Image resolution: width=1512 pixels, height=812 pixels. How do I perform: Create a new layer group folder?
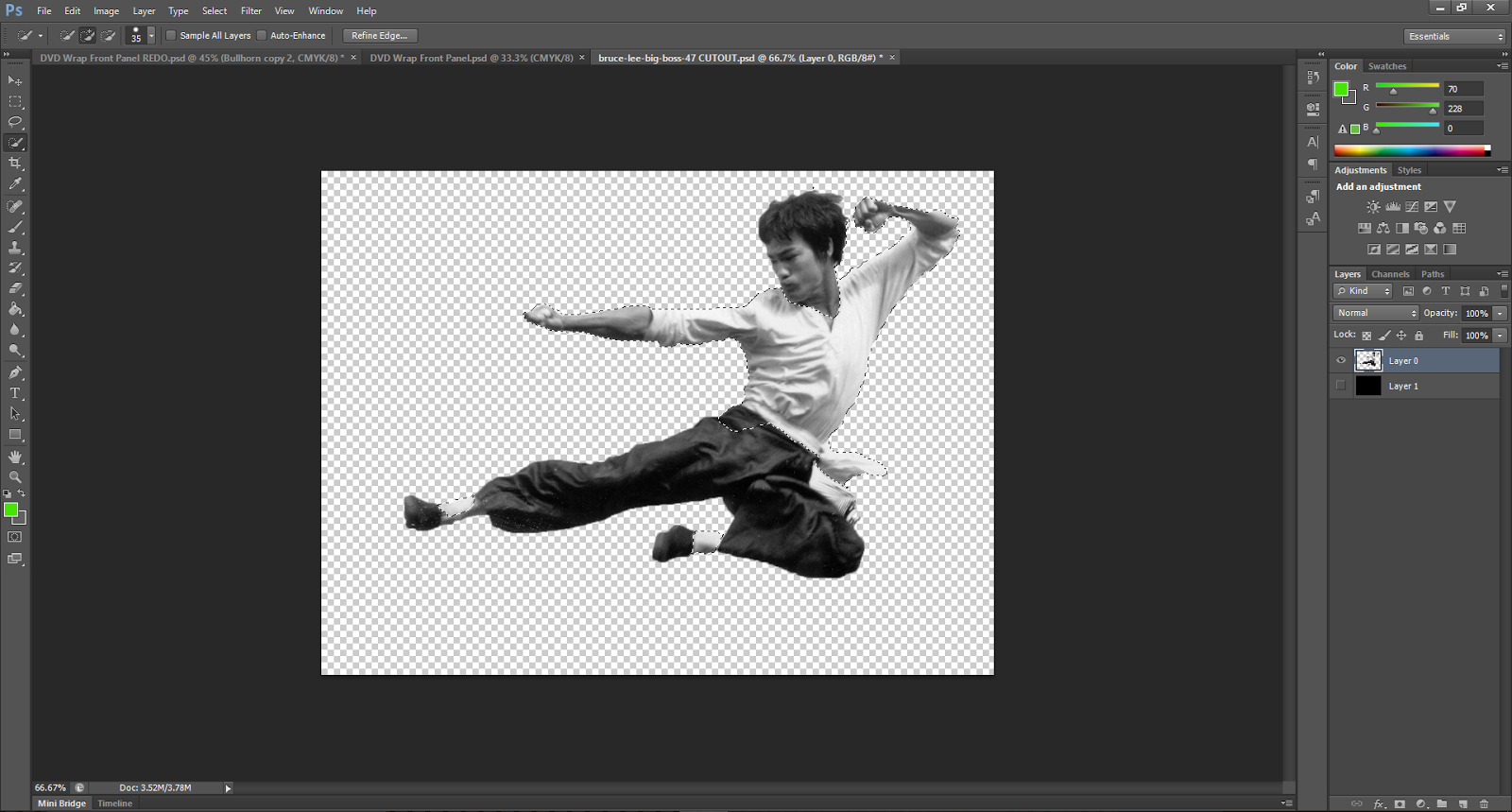coord(1442,803)
